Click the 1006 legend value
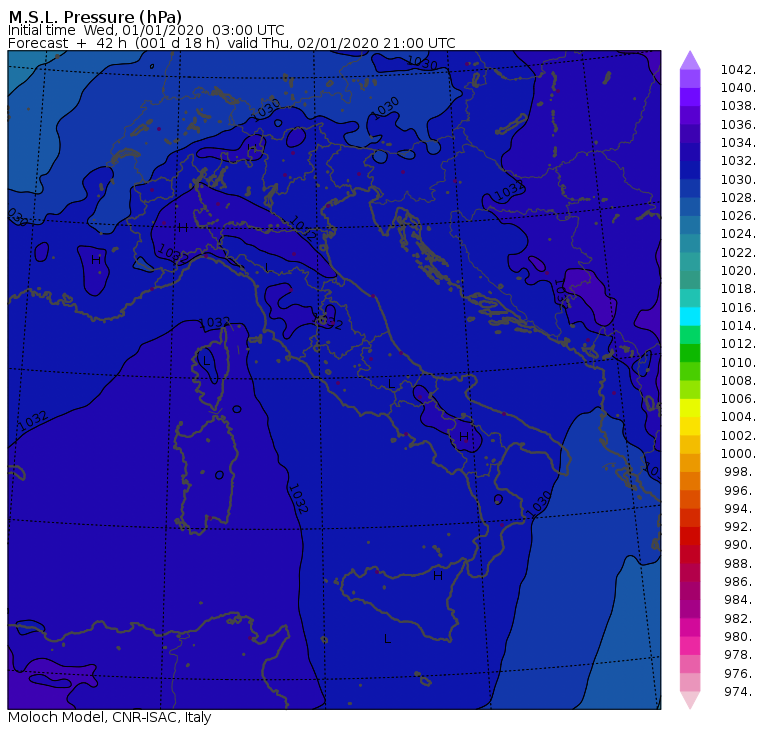 coord(738,398)
